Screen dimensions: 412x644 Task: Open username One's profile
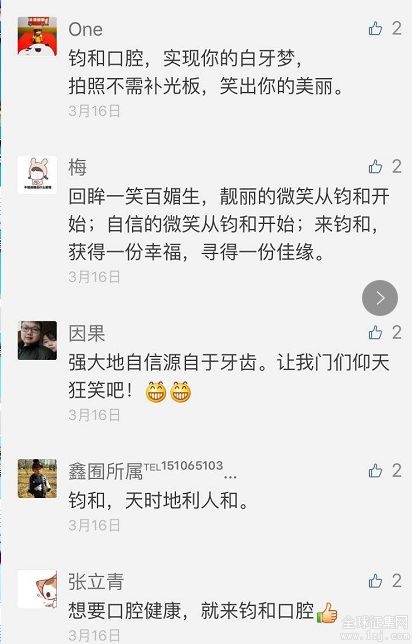(85, 29)
